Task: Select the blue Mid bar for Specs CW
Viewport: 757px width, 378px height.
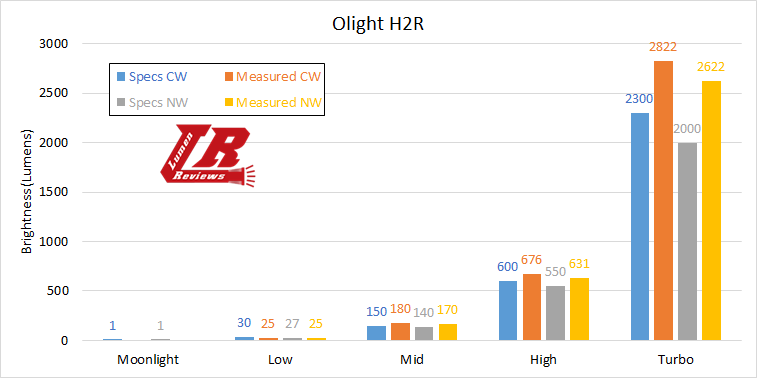Action: pyautogui.click(x=377, y=333)
